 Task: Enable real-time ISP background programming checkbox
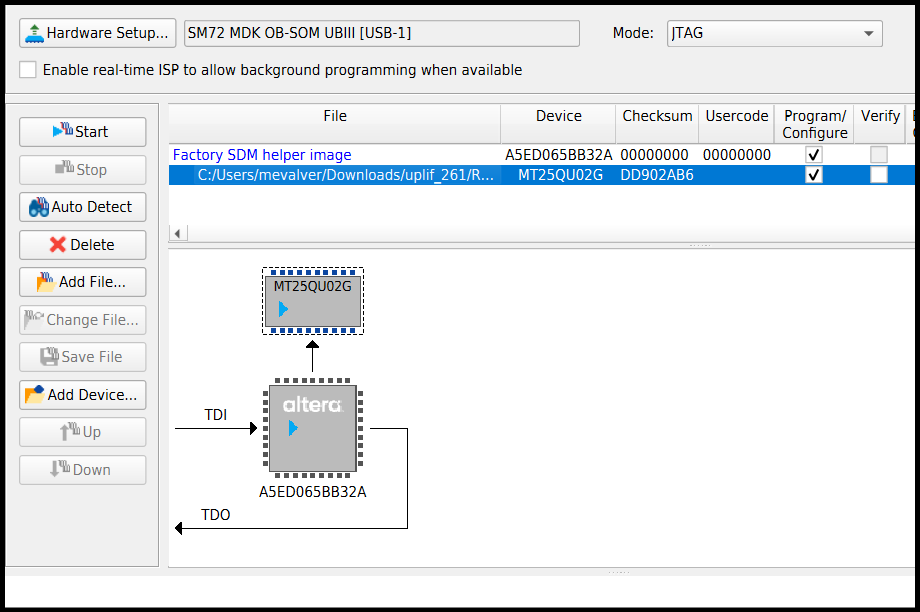[28, 70]
